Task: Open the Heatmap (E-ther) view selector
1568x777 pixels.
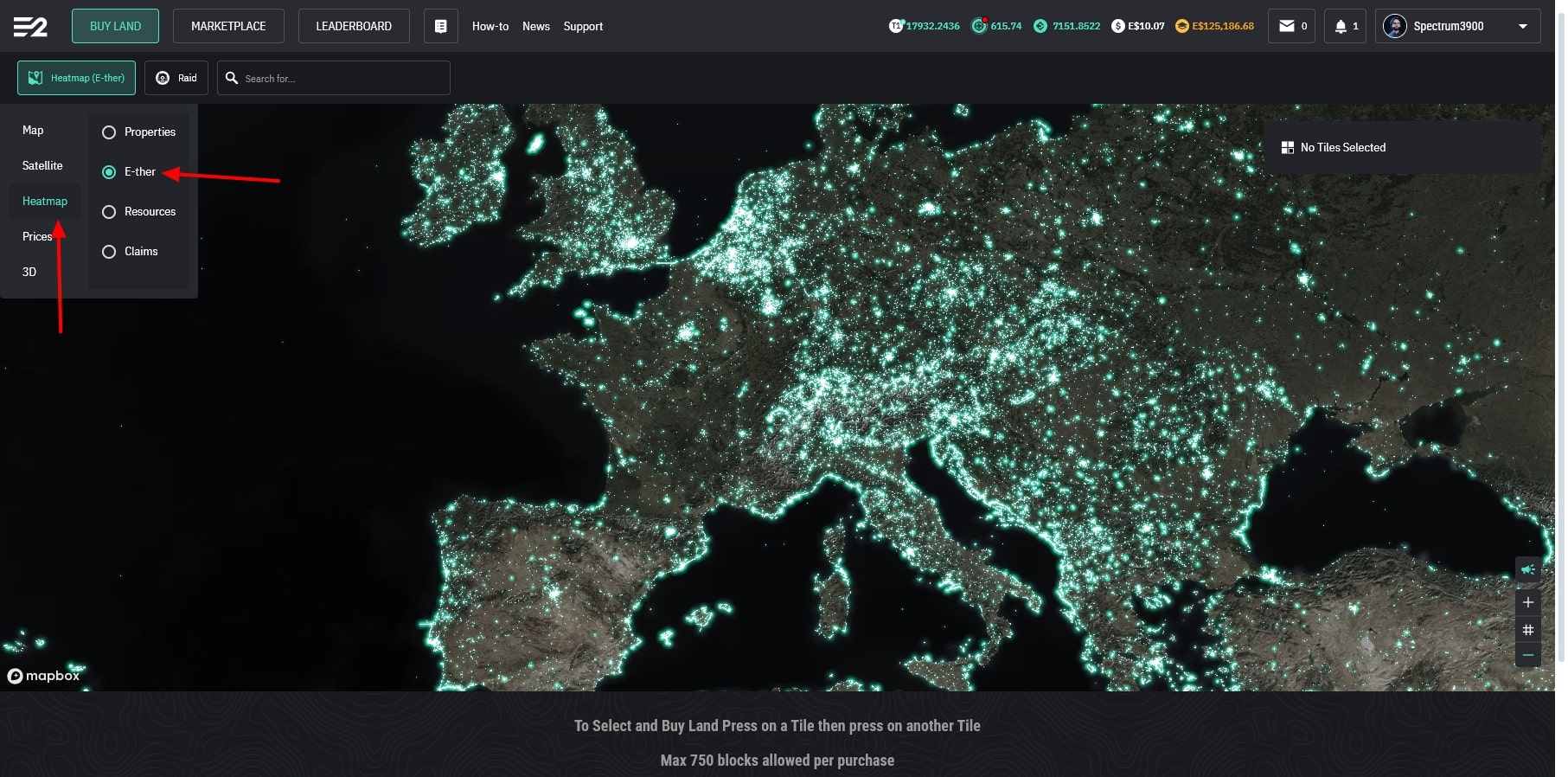Action: (x=77, y=78)
